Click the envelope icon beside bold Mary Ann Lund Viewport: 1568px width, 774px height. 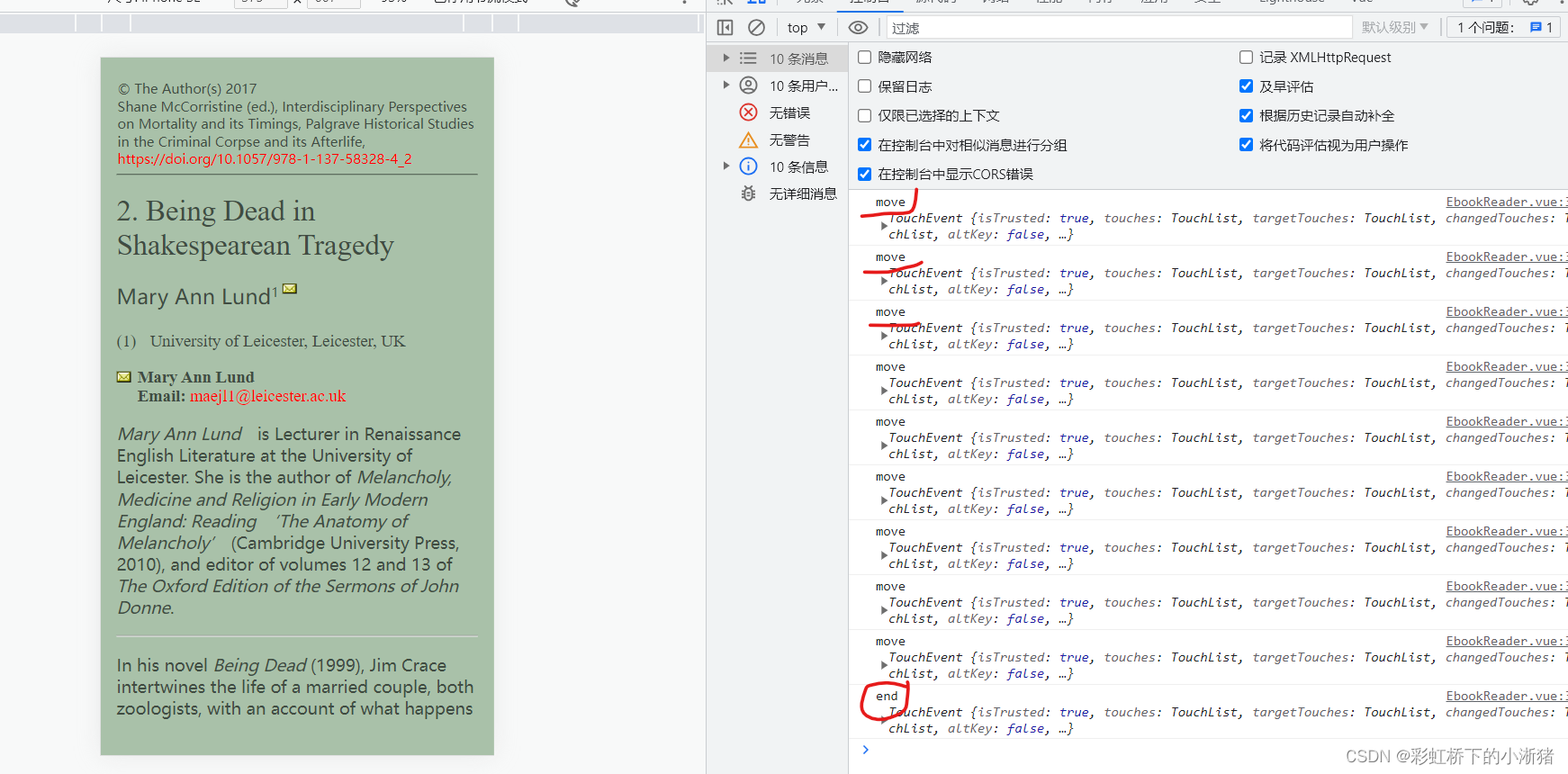tap(124, 377)
